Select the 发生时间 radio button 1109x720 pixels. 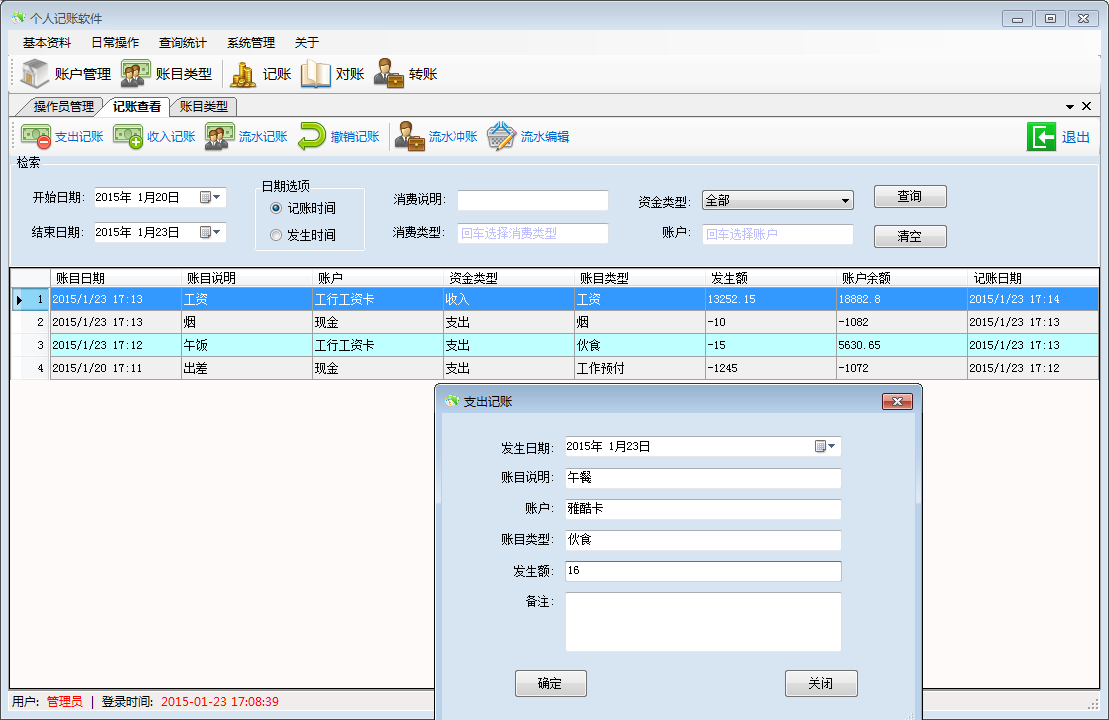276,235
